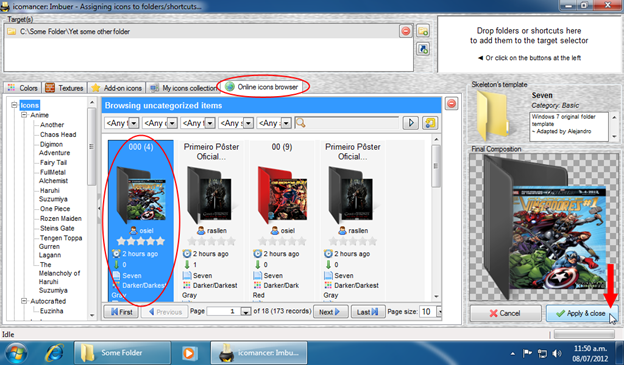The width and height of the screenshot is (624, 365).
Task: Open Windows Media Player from taskbar
Action: [189, 353]
